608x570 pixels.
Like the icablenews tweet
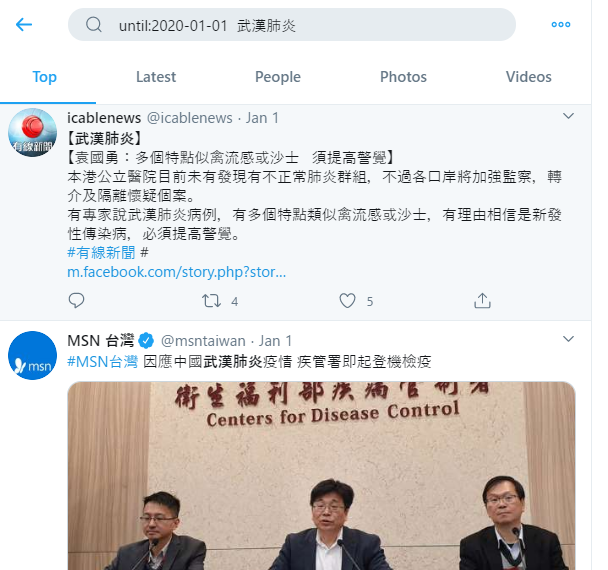coord(347,301)
